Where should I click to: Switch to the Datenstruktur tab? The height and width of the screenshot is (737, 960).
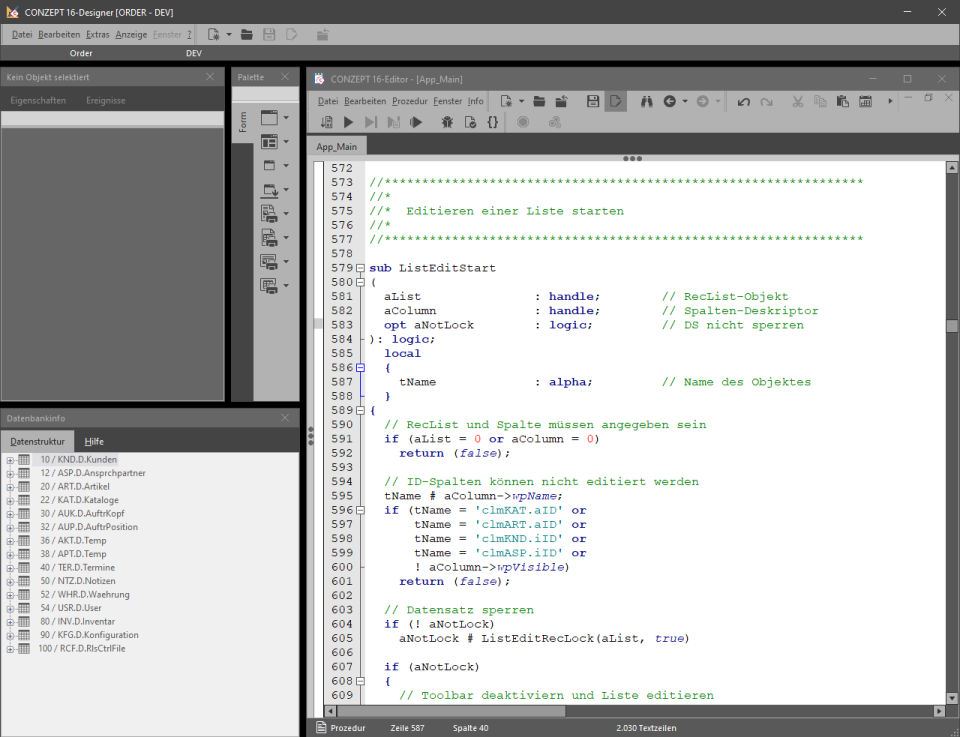pyautogui.click(x=37, y=441)
